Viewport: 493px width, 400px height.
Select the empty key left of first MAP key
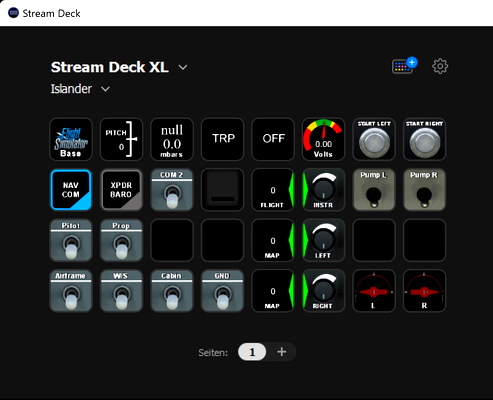point(223,240)
